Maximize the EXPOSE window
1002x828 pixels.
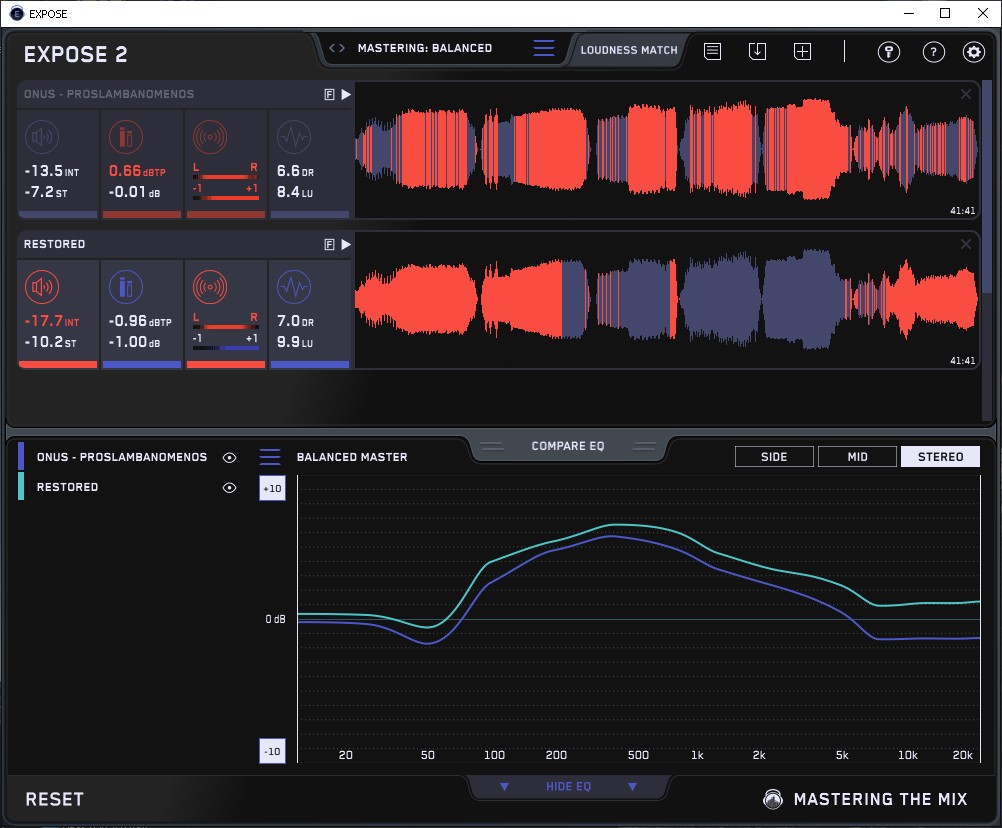point(945,13)
